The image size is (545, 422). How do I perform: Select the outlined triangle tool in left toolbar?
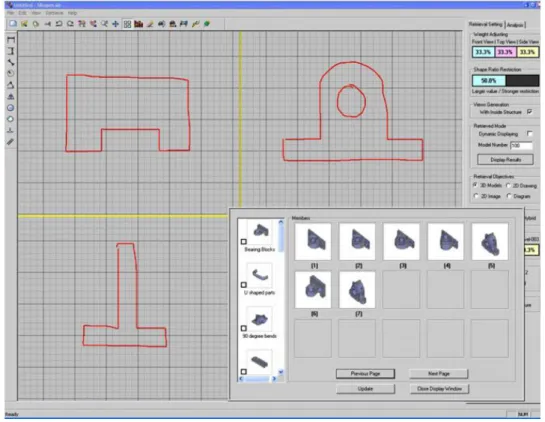pyautogui.click(x=11, y=85)
